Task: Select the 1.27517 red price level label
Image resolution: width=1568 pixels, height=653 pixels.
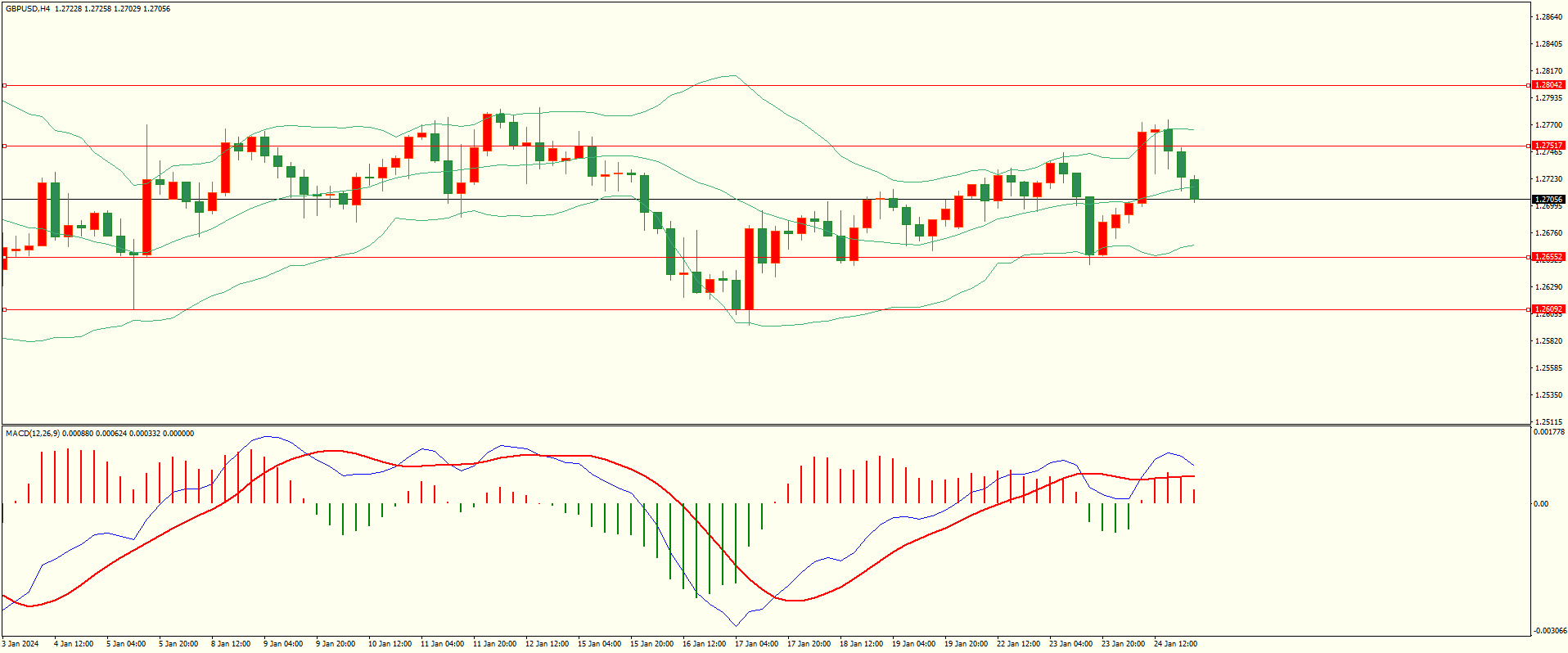Action: pos(1548,146)
